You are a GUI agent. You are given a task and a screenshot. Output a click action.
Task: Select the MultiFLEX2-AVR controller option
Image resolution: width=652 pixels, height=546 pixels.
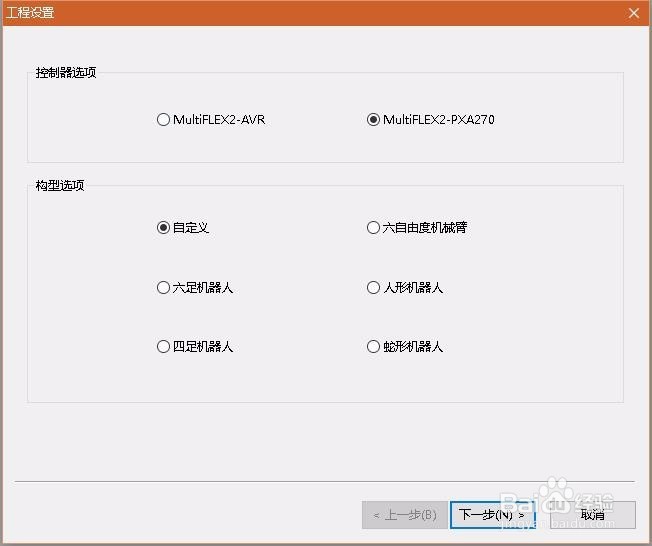211,119
